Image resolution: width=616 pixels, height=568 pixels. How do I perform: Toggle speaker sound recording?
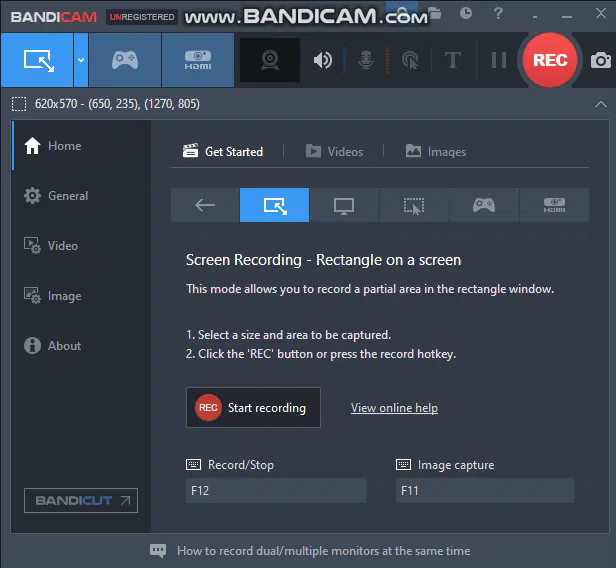point(323,60)
